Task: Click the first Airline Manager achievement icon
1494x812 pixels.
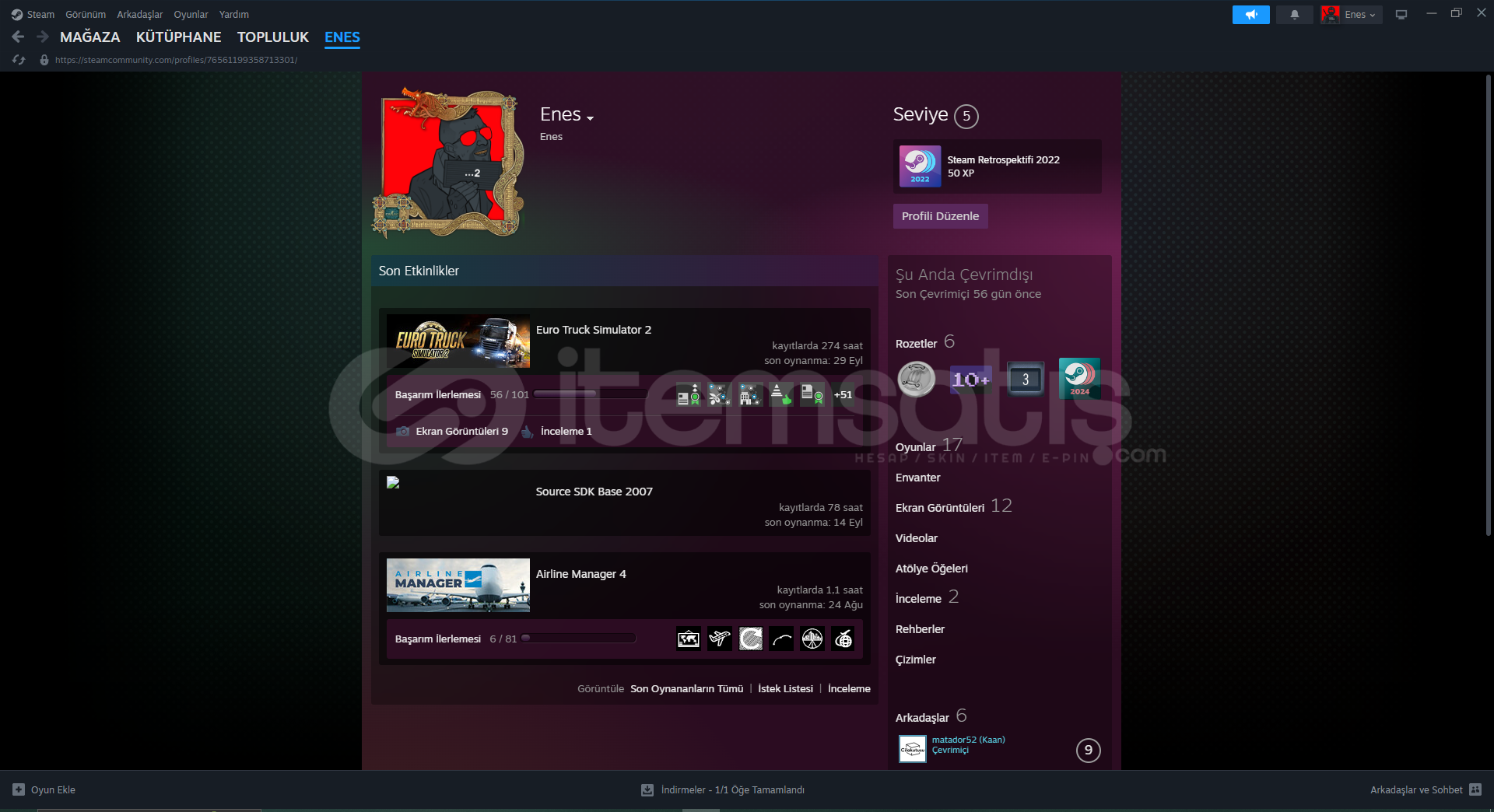Action: (x=689, y=639)
